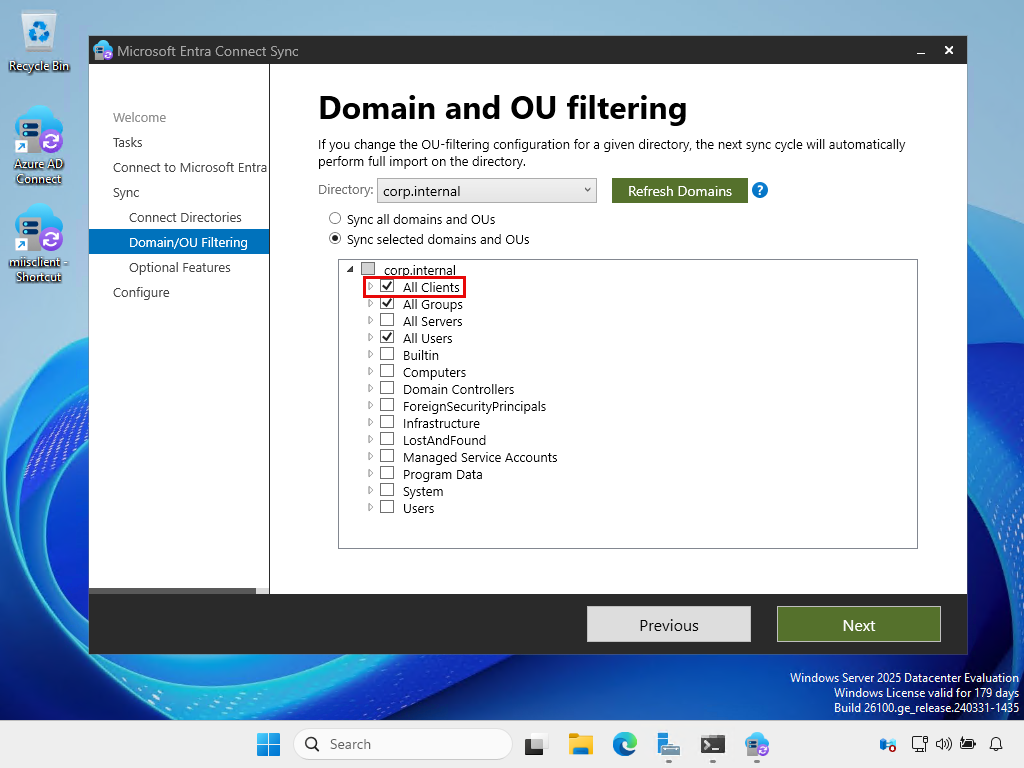The height and width of the screenshot is (768, 1024).
Task: Click the Next button
Action: coord(859,624)
